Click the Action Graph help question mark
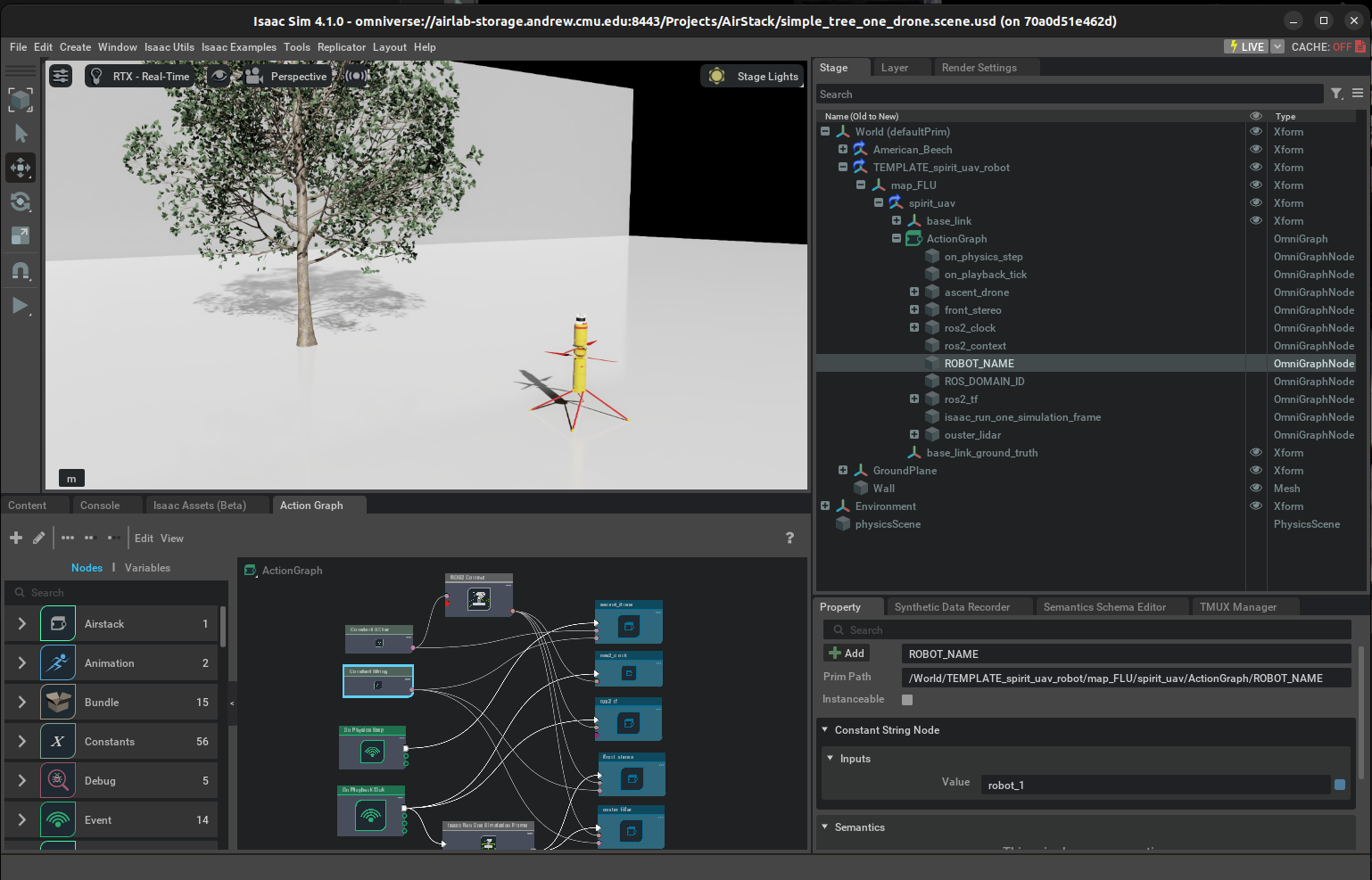This screenshot has width=1372, height=880. pyautogui.click(x=789, y=538)
